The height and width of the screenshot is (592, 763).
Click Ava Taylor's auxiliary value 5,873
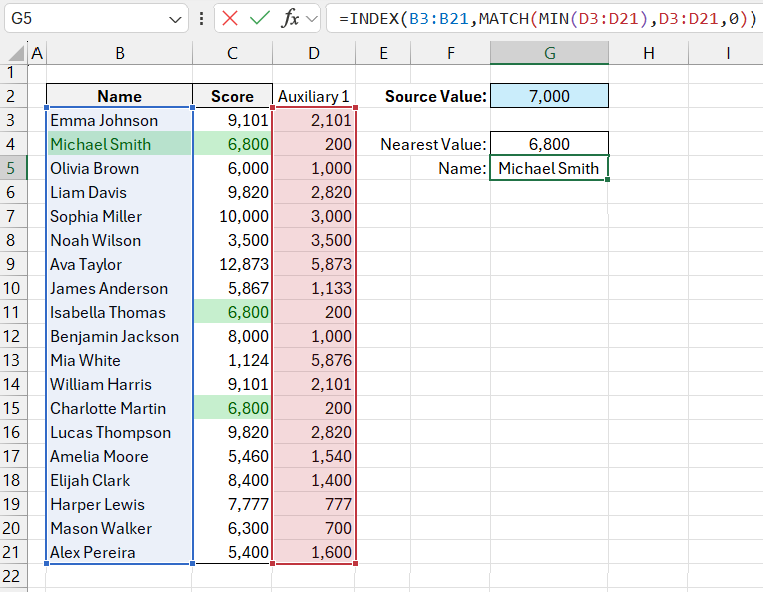click(314, 264)
